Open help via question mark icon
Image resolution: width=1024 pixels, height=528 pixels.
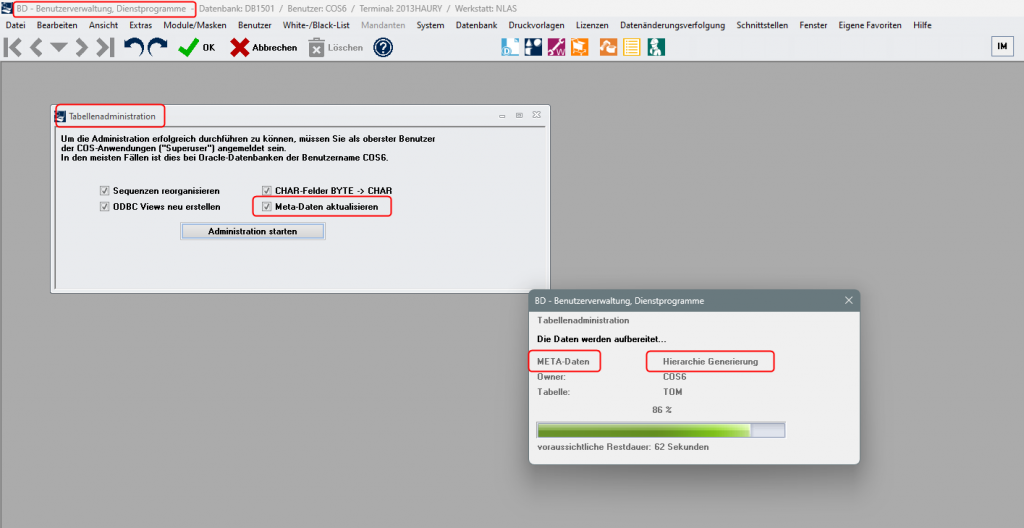click(383, 47)
